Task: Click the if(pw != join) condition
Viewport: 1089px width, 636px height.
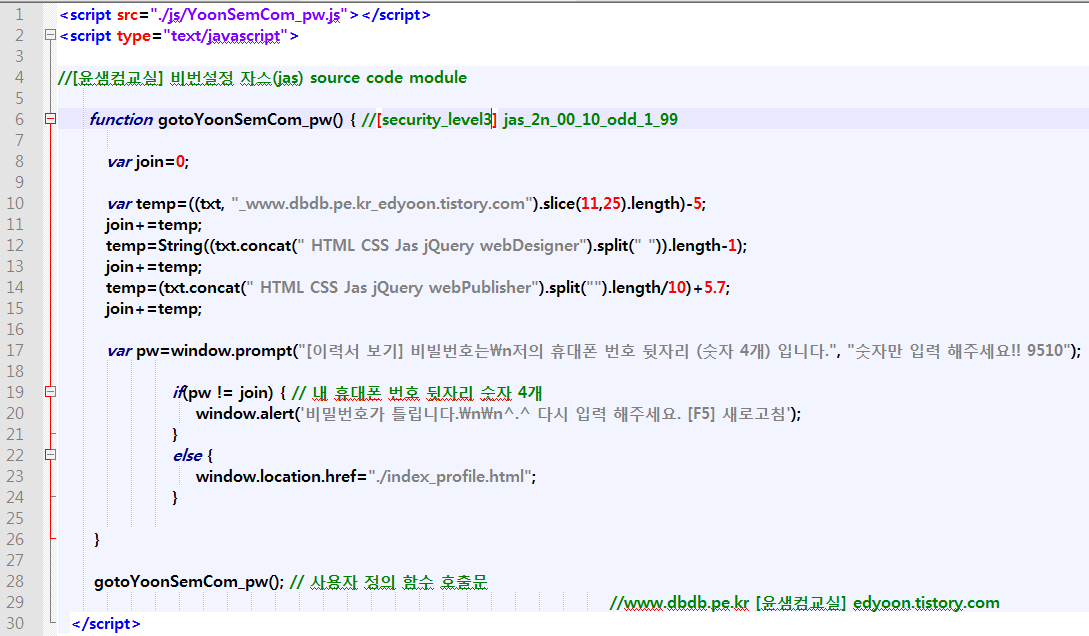Action: [224, 392]
